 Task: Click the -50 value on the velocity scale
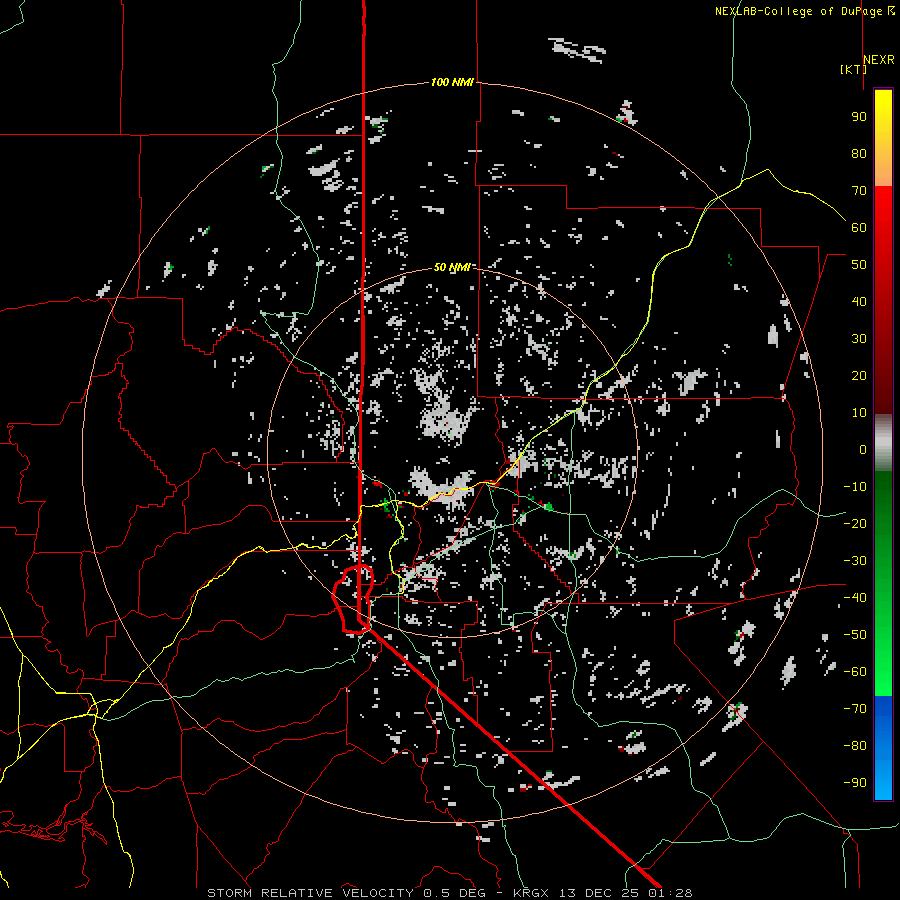click(x=855, y=635)
